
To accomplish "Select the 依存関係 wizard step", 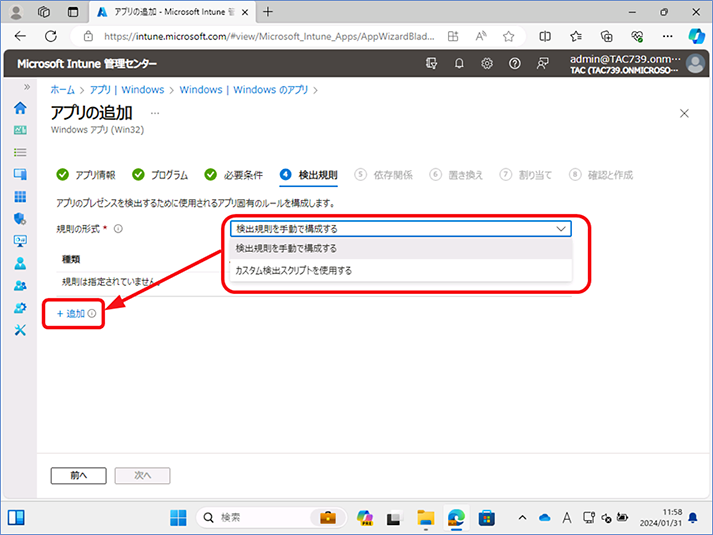I will 384,175.
